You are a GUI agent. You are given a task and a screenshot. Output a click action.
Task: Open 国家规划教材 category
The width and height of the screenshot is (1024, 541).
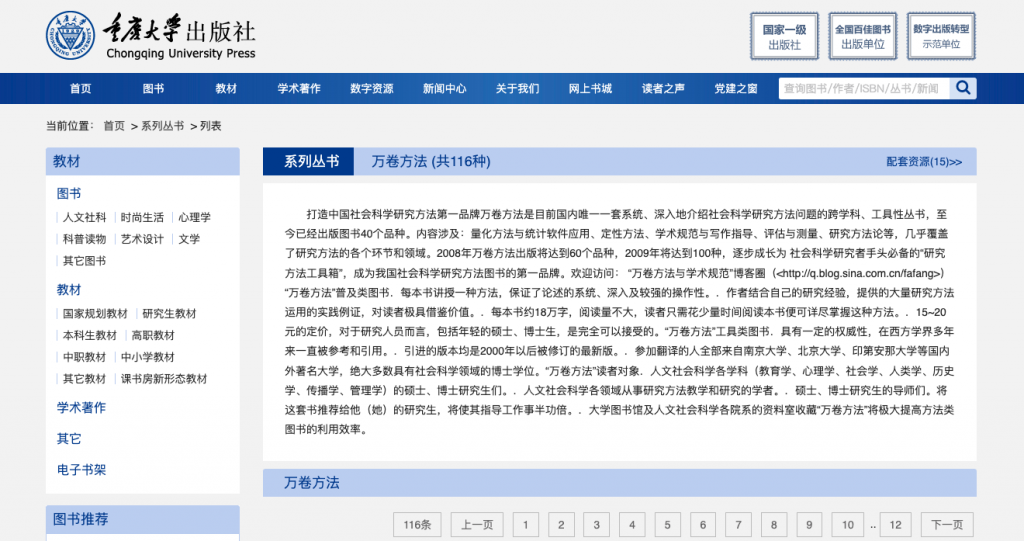click(95, 313)
